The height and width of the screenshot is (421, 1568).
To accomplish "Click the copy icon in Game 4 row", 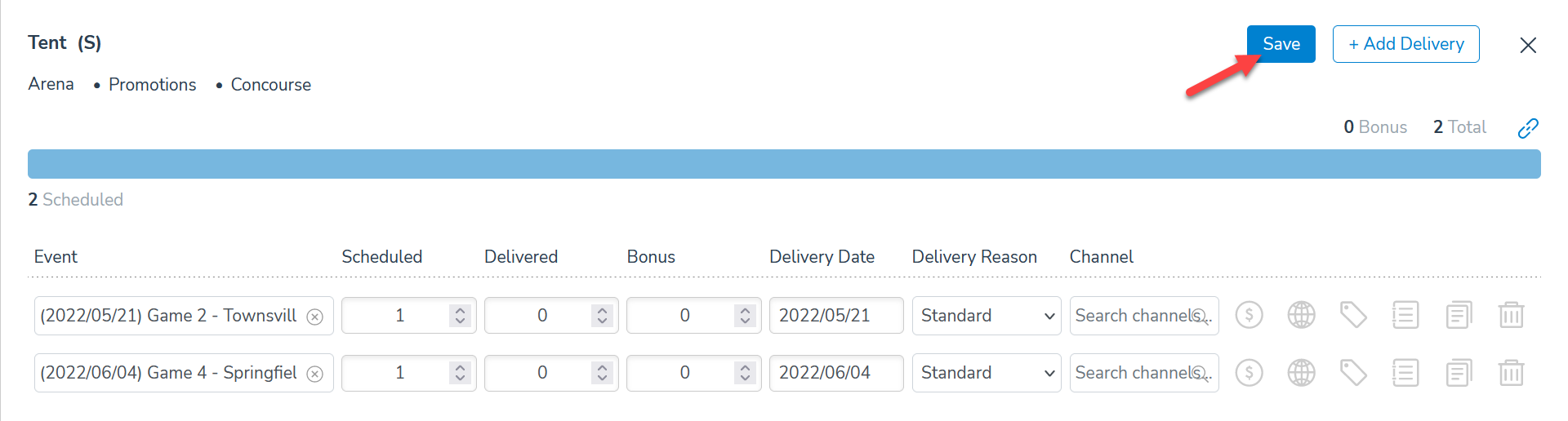I will point(1459,373).
